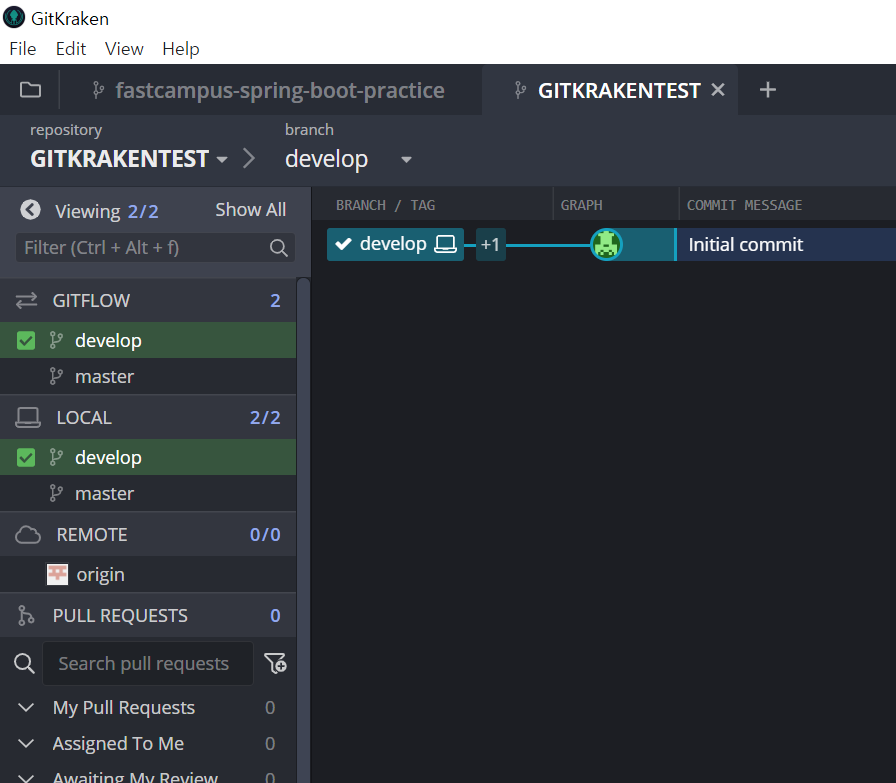Click the filter search magnifier icon
896x783 pixels.
278,247
